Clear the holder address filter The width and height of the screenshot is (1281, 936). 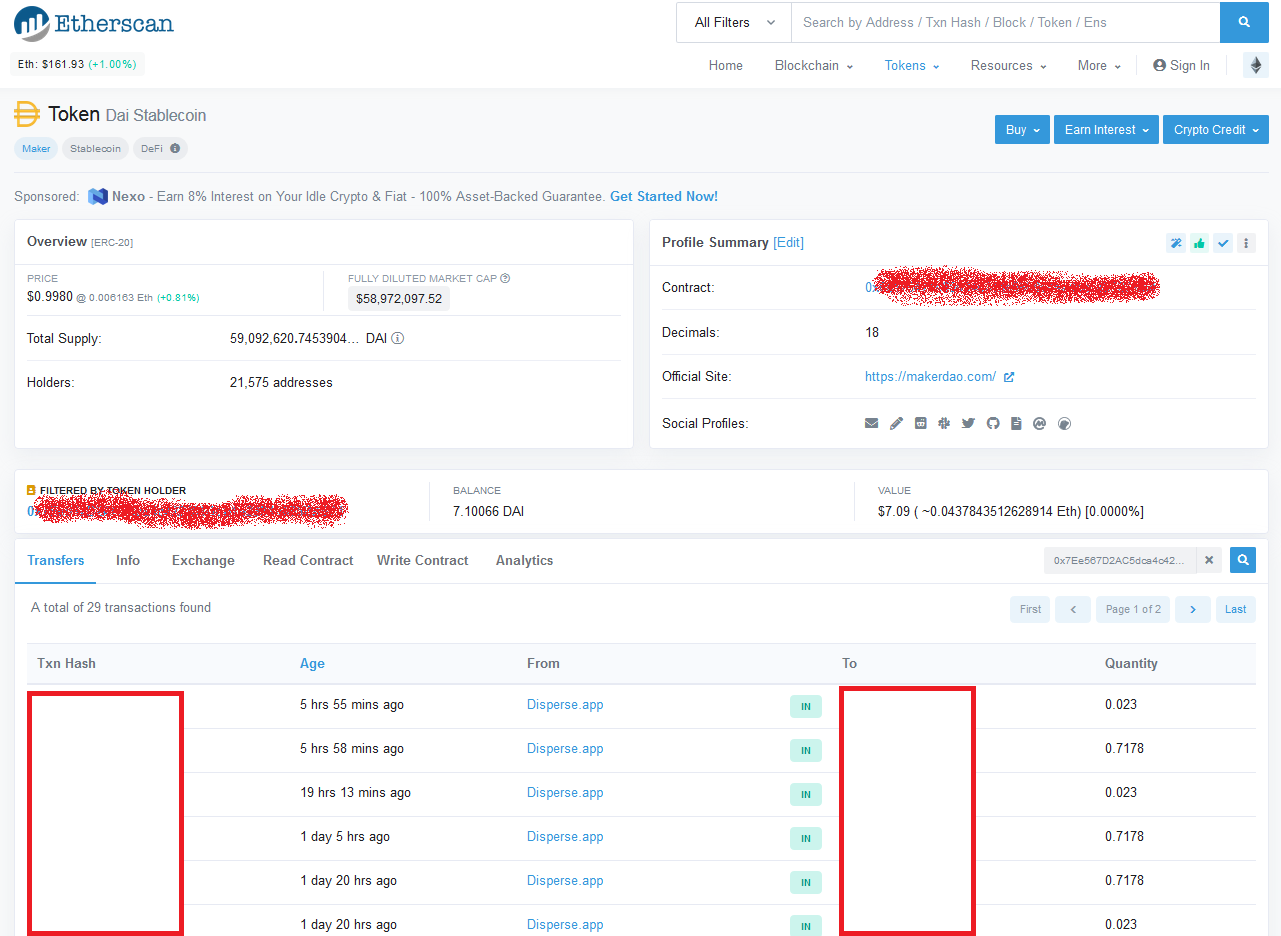1208,561
